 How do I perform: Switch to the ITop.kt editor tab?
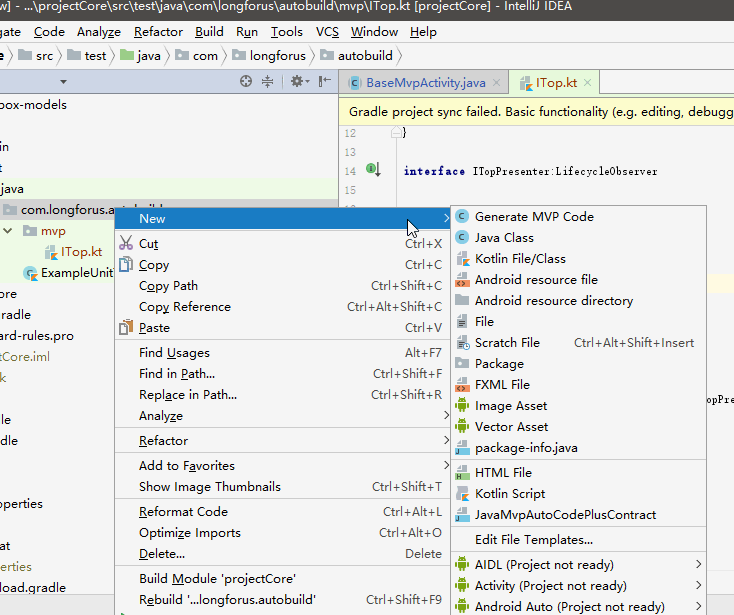(x=556, y=83)
